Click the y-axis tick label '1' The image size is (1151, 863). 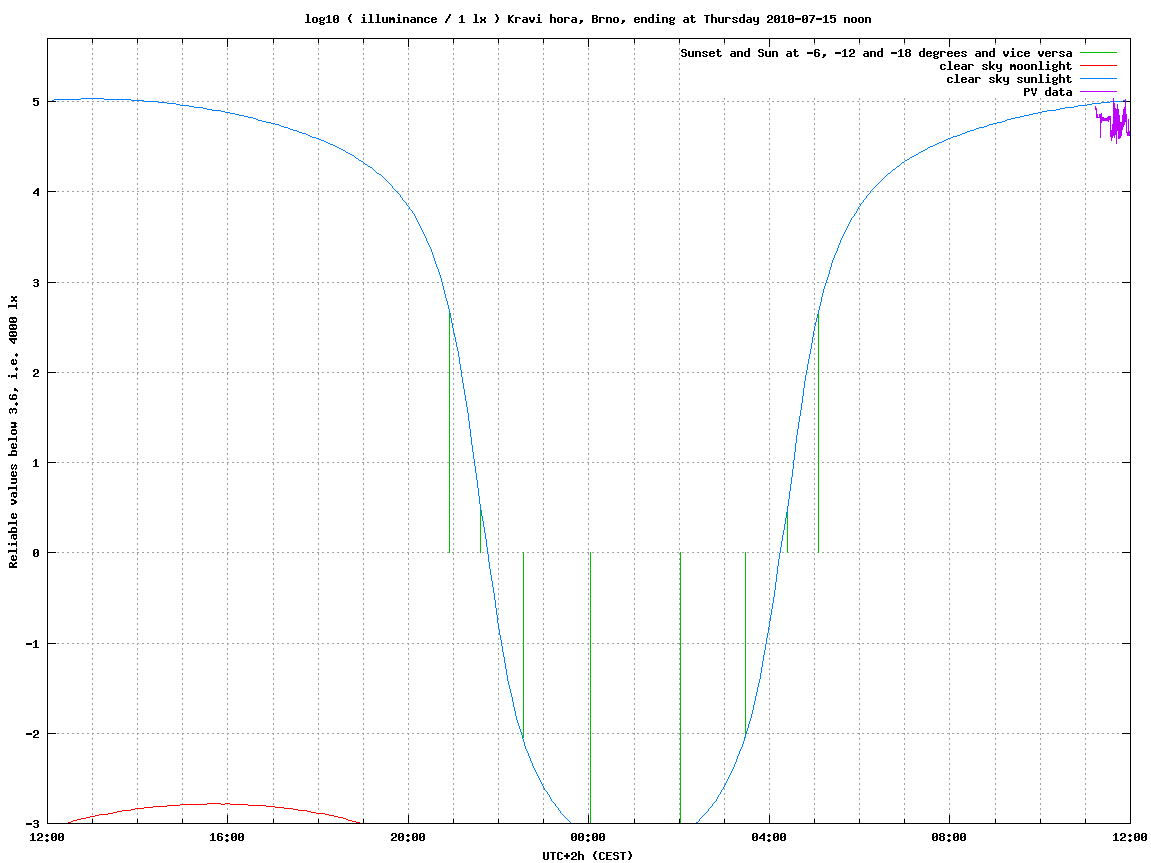tap(36, 463)
